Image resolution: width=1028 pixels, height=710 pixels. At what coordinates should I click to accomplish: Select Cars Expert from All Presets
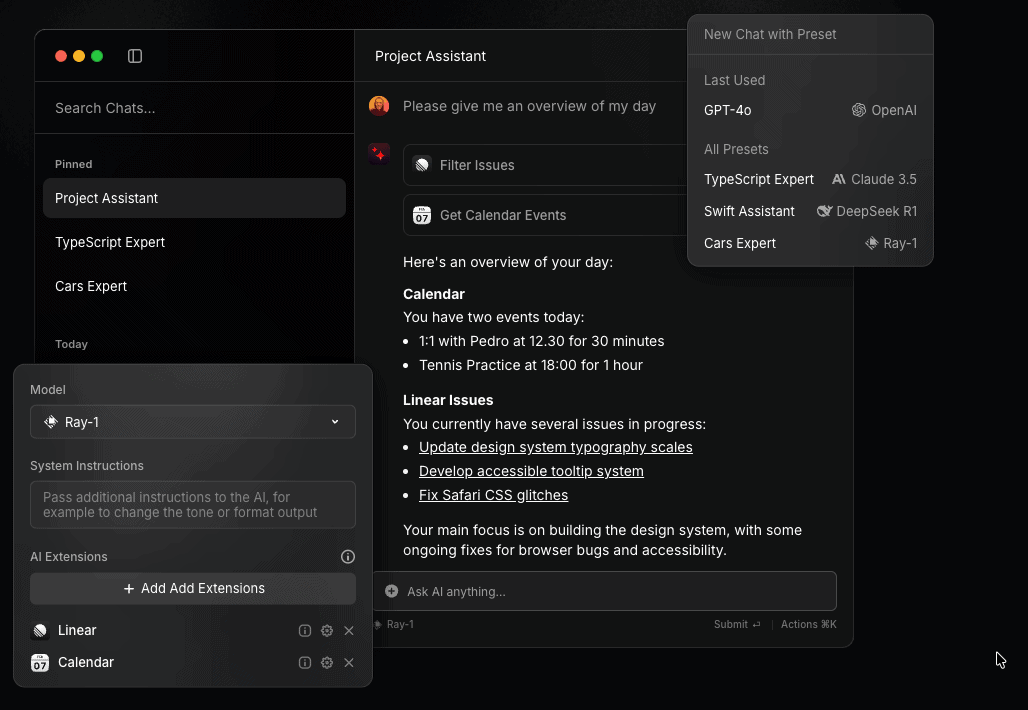coord(740,243)
